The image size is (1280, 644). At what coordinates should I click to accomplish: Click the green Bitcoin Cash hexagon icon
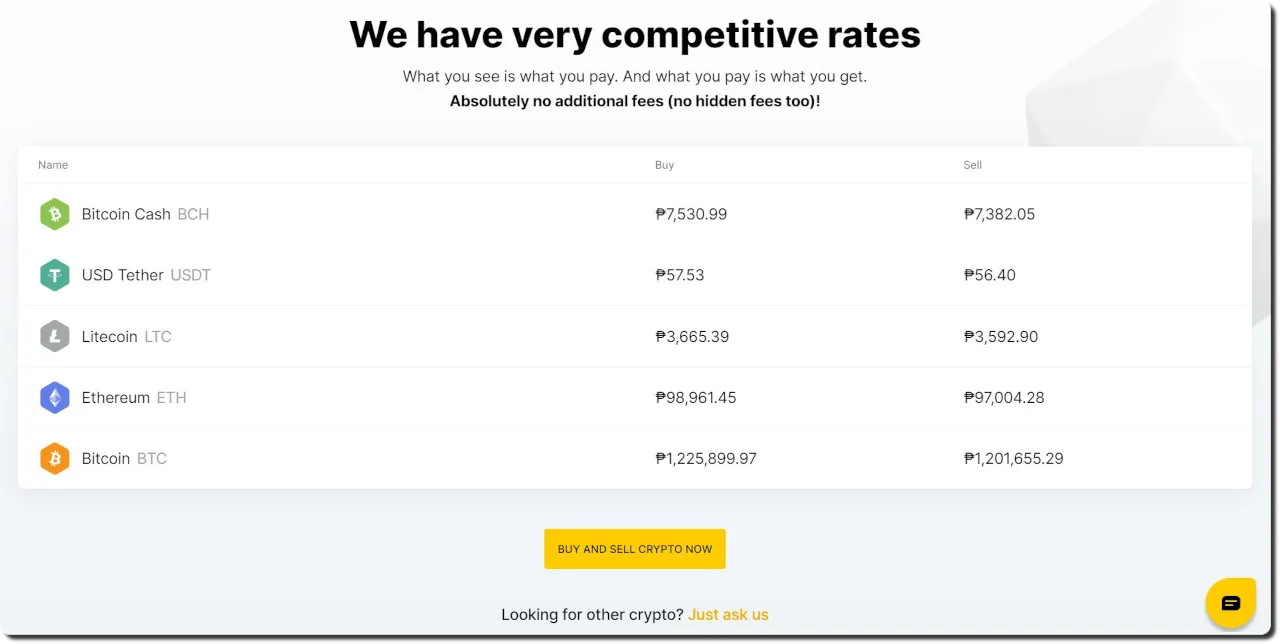pos(54,214)
